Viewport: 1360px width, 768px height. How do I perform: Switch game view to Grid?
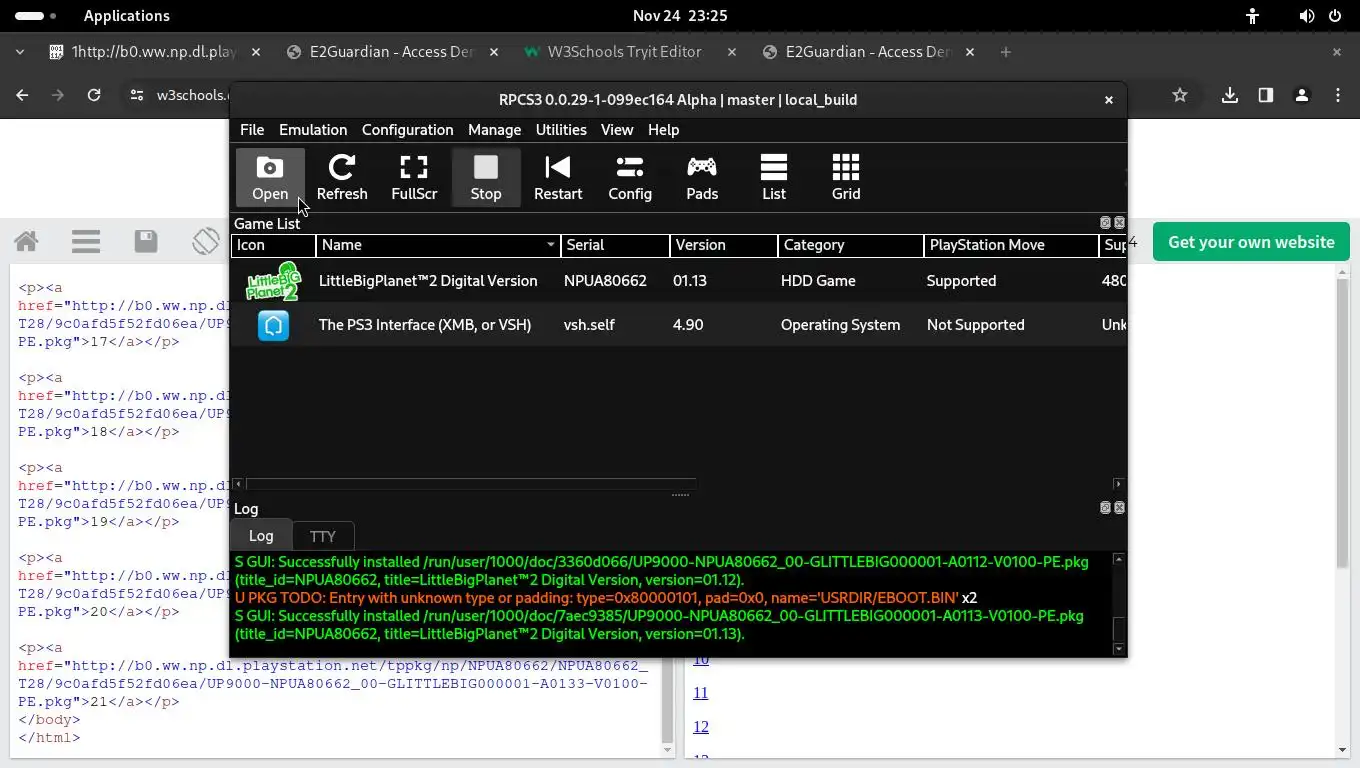pyautogui.click(x=846, y=178)
